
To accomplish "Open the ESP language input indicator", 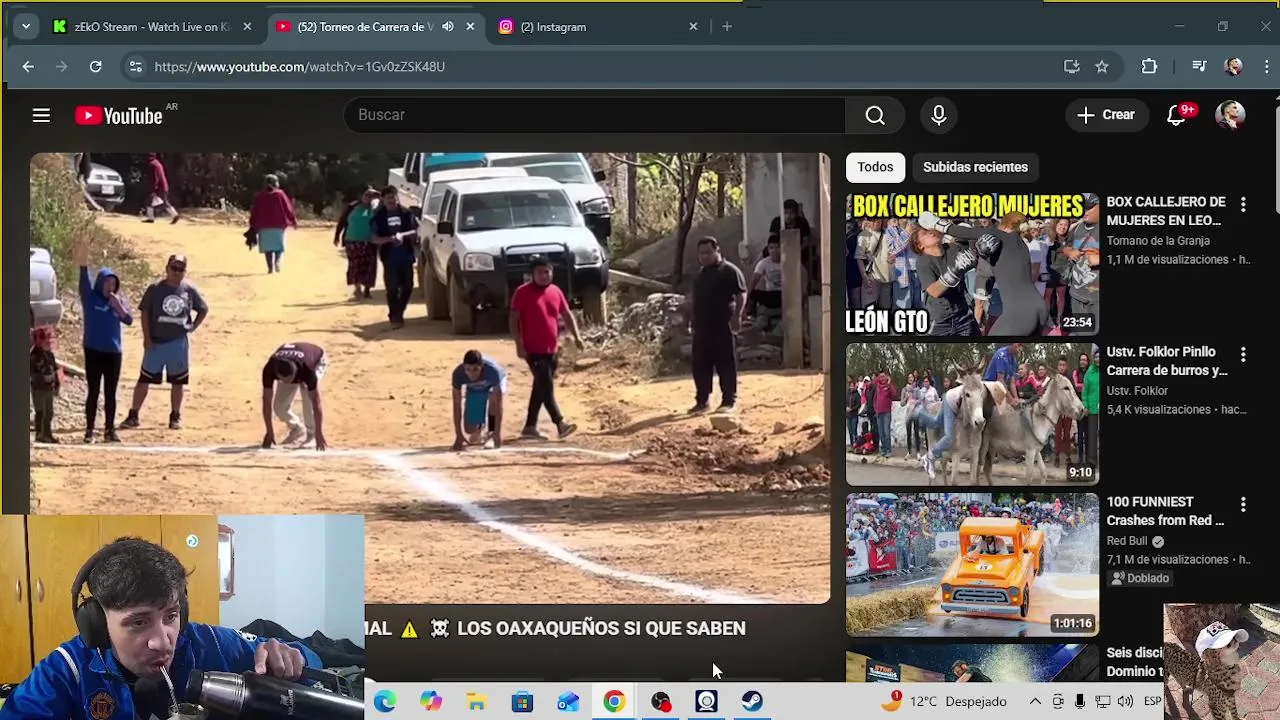I will point(1153,702).
